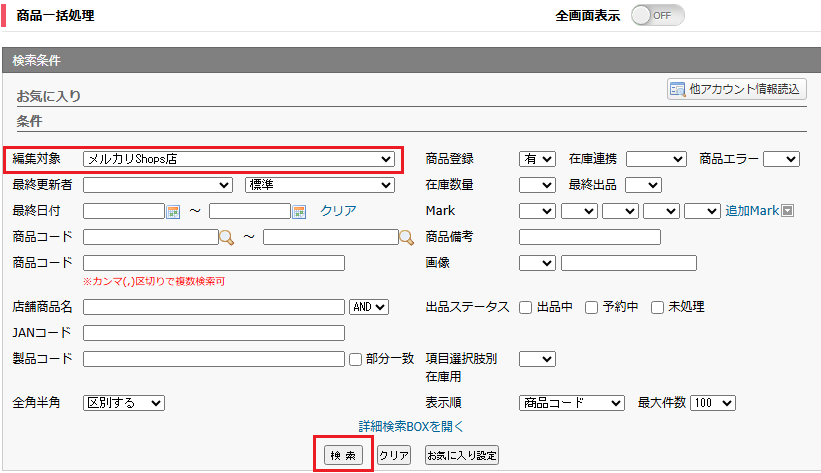The image size is (821, 473).
Task: Open the start date calendar icon
Action: click(x=173, y=212)
